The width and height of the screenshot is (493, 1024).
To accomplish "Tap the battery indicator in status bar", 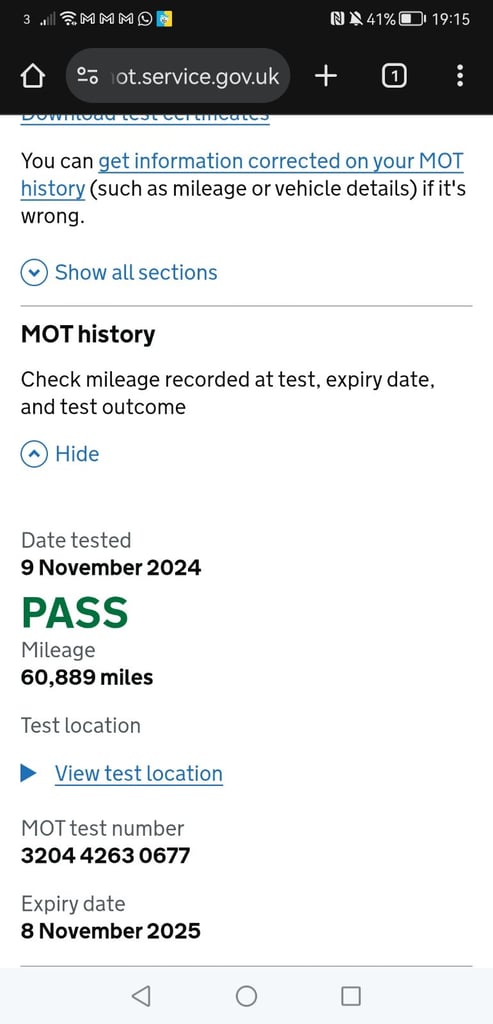I will coord(412,20).
